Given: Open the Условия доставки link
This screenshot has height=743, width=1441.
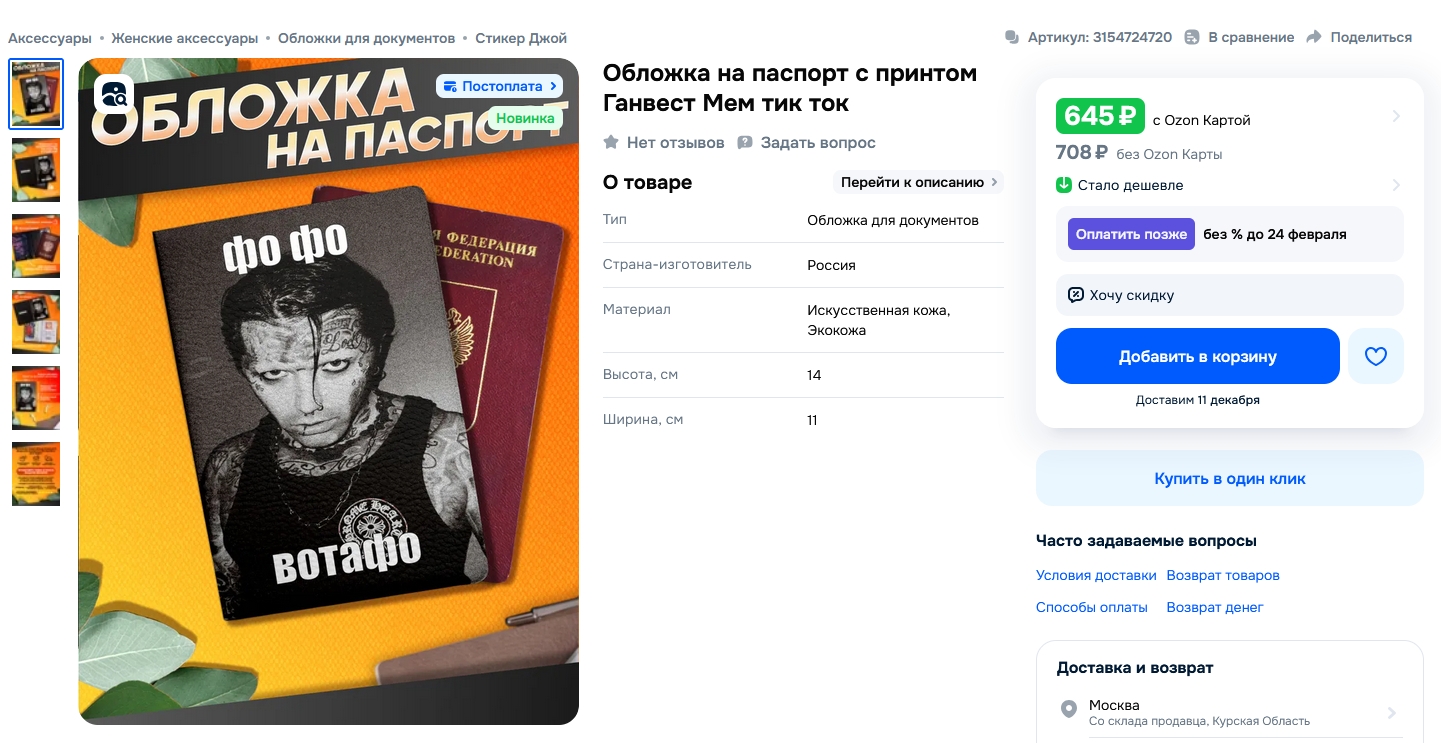Looking at the screenshot, I should point(1096,575).
